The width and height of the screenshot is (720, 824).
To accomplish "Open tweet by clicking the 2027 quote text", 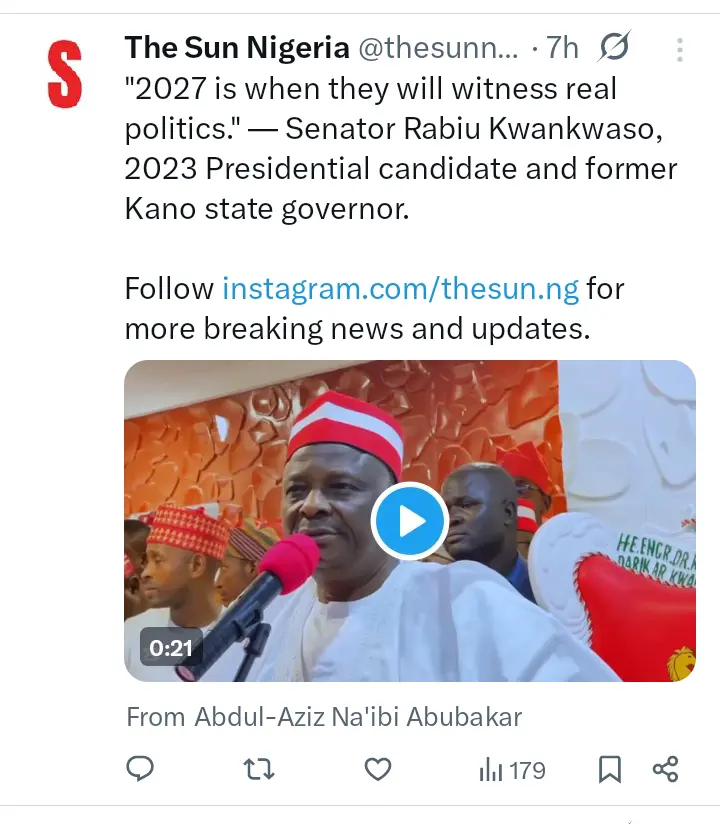I will point(370,89).
